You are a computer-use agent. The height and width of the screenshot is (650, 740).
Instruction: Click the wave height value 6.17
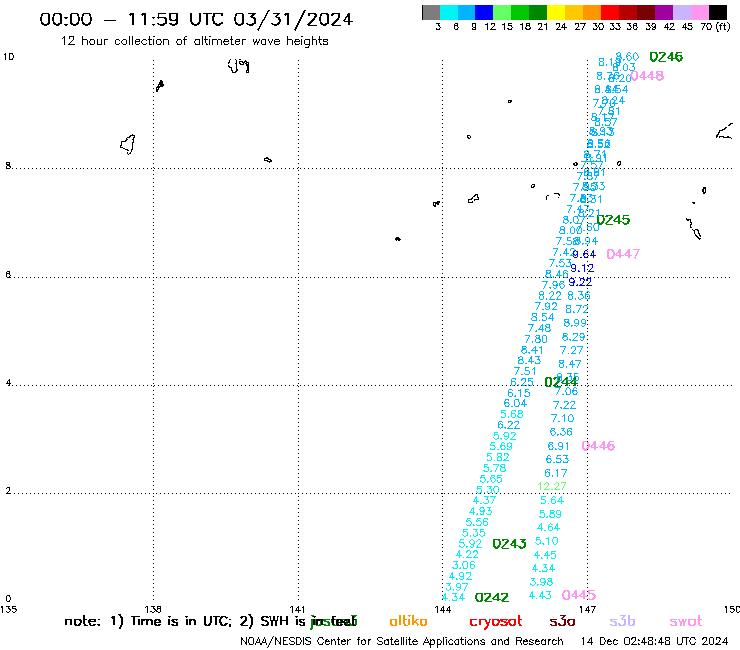(x=555, y=473)
